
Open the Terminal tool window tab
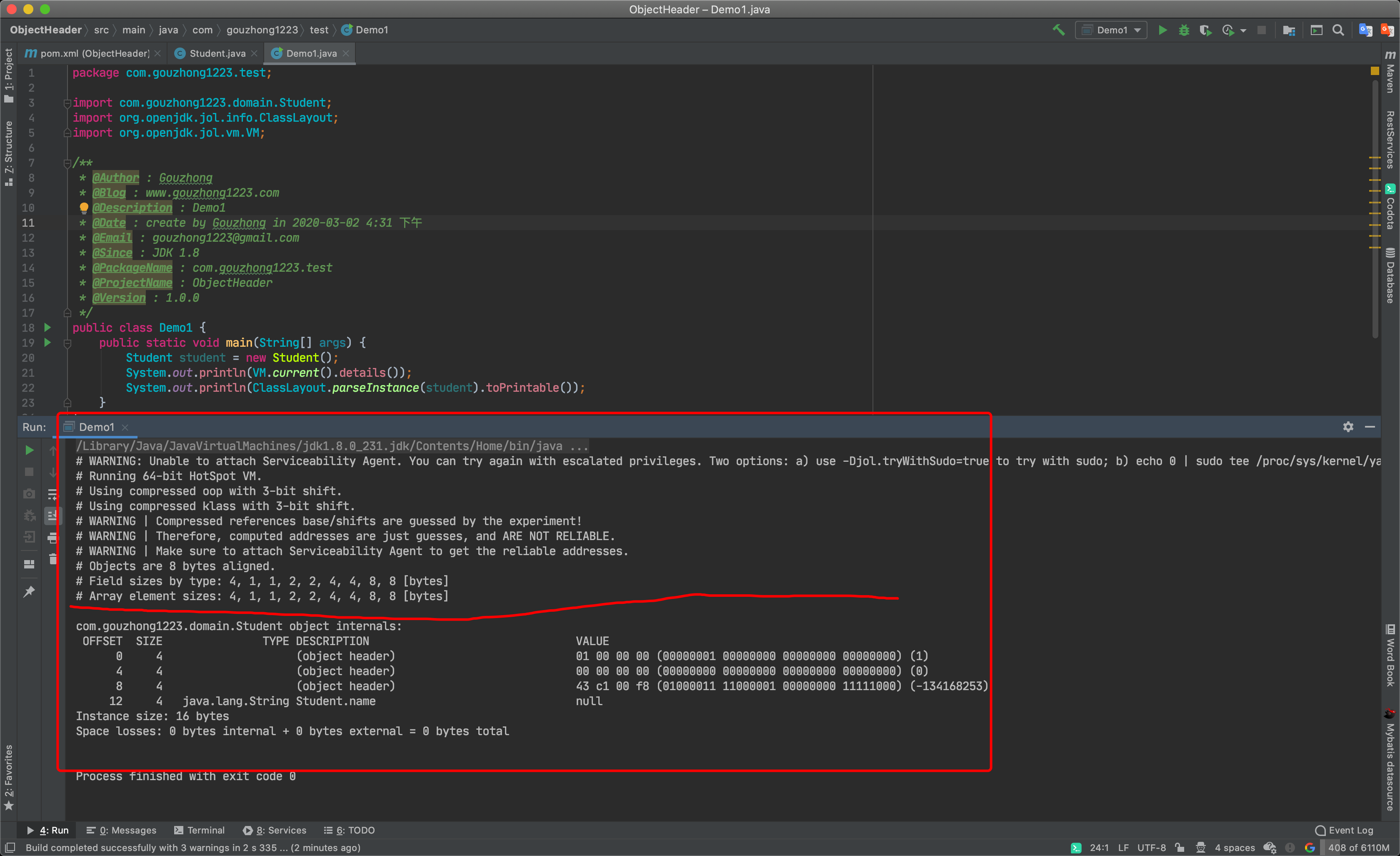tap(200, 830)
